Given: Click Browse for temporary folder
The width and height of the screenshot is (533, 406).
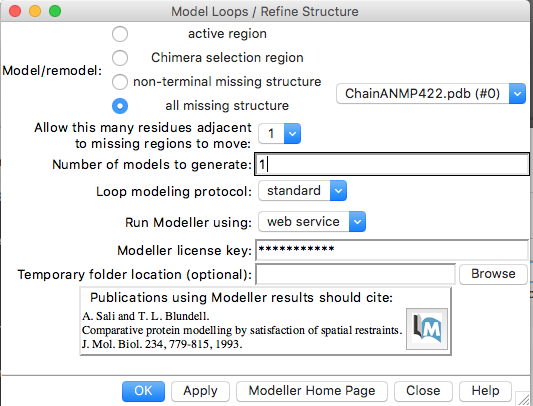Looking at the screenshot, I should coord(493,274).
